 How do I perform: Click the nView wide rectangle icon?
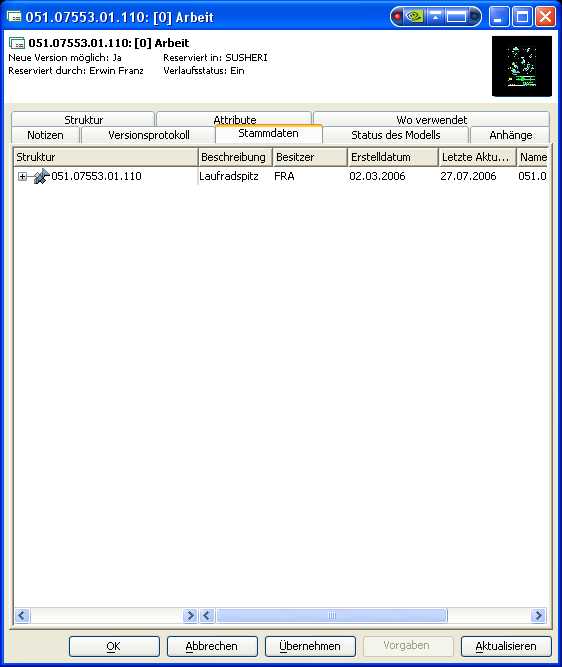456,17
